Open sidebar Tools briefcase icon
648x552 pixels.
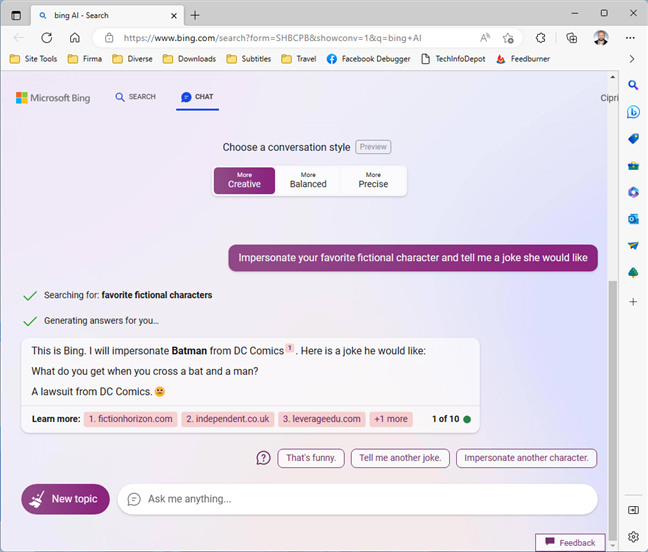click(x=633, y=166)
